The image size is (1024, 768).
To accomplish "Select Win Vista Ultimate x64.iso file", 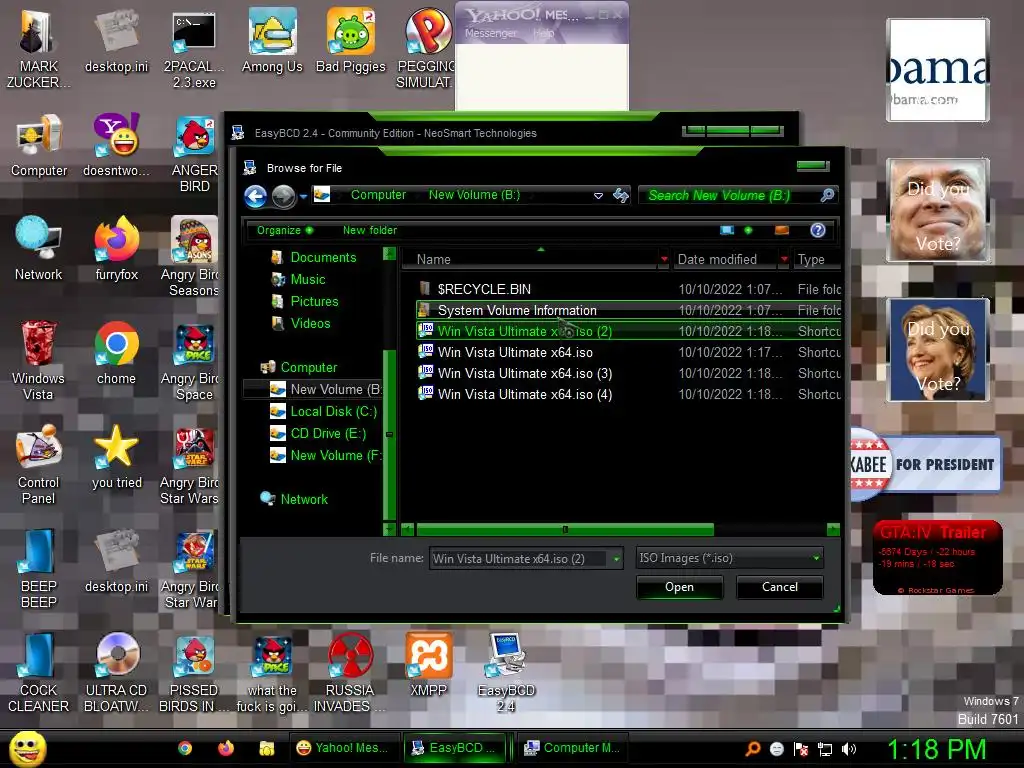I will point(628,353).
